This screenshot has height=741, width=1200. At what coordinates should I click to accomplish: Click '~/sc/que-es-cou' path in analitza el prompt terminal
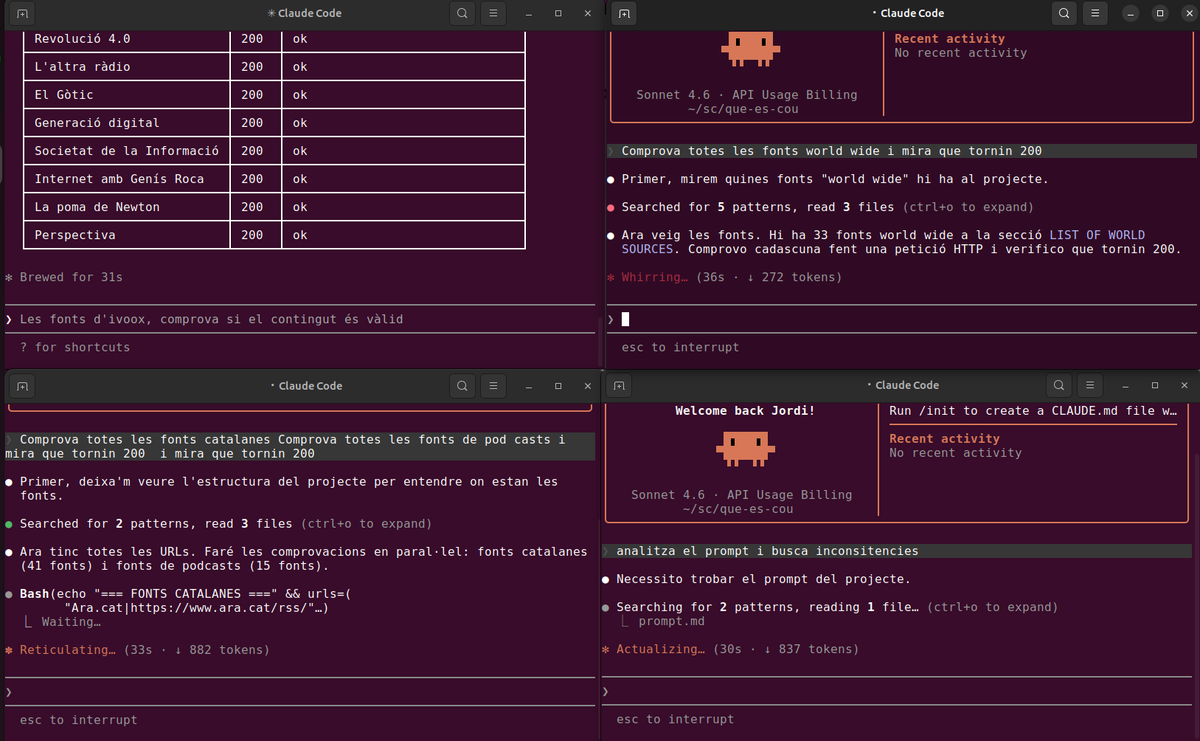[x=738, y=509]
